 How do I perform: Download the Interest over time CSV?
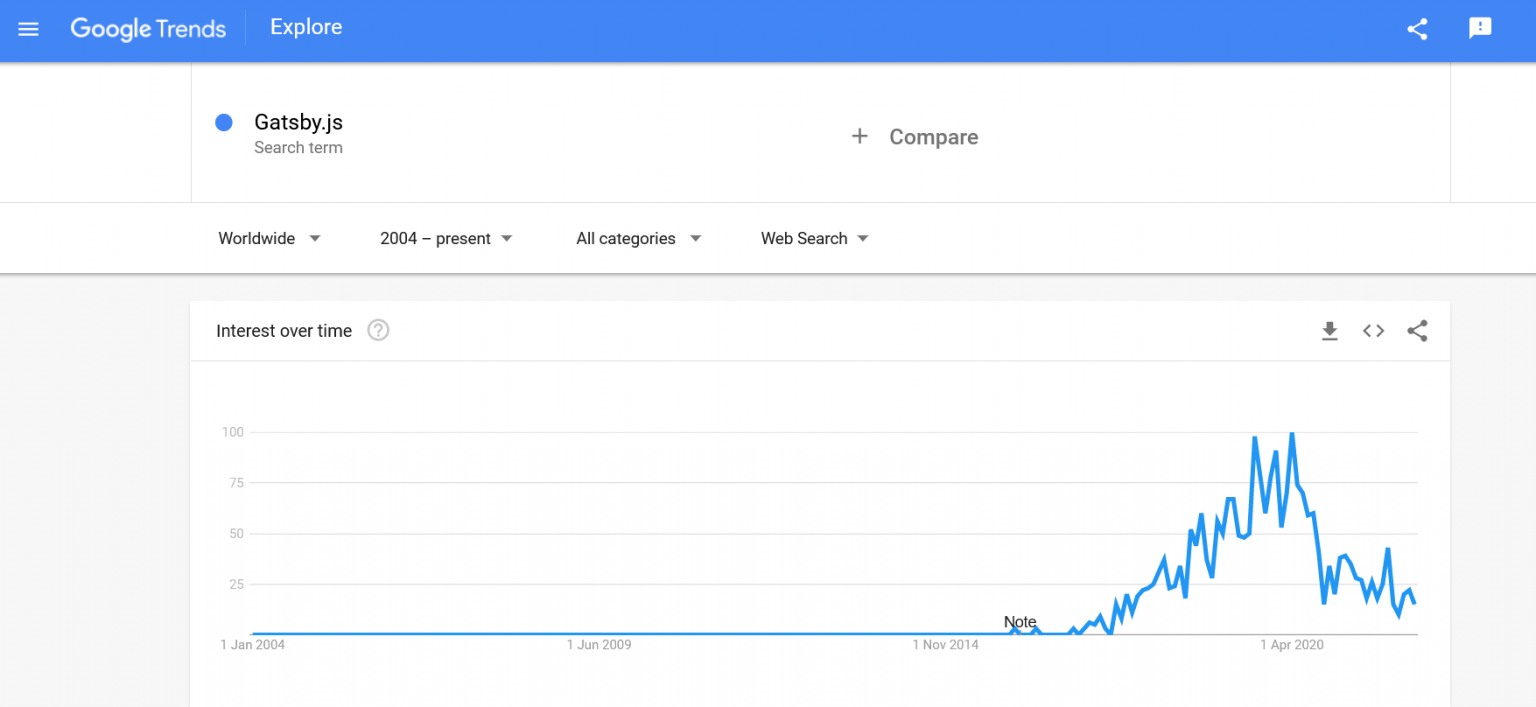point(1329,331)
